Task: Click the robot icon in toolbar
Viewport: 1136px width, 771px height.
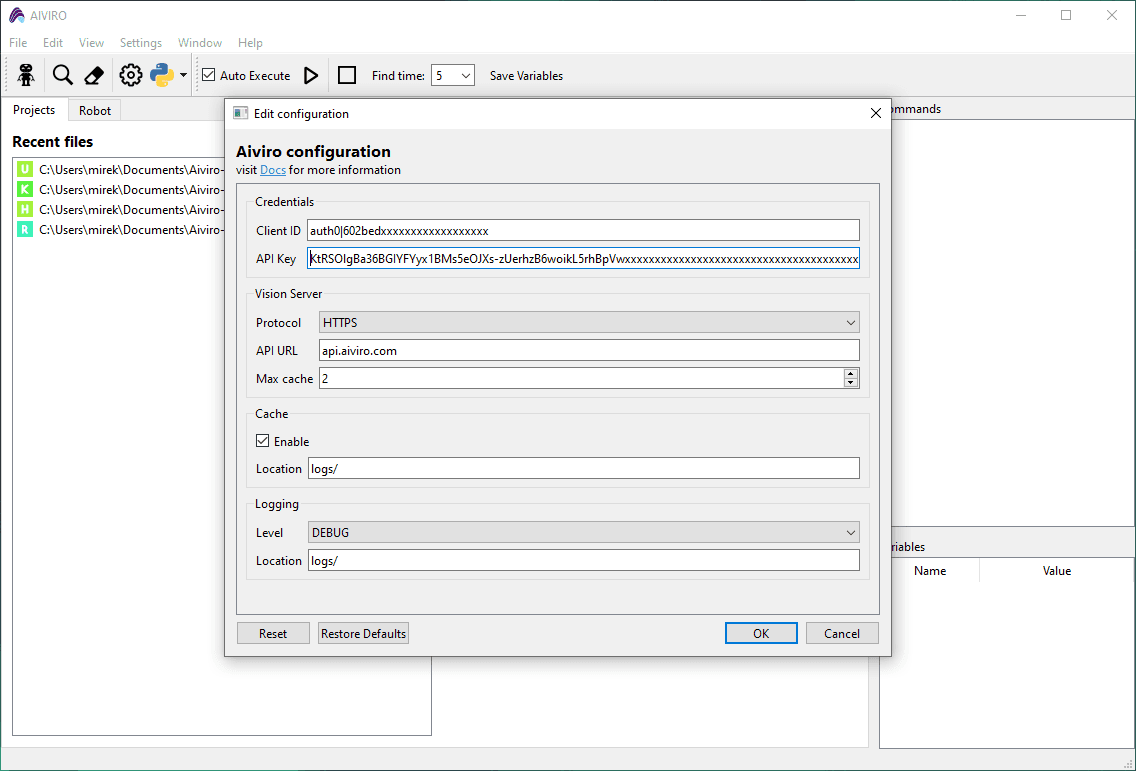Action: coord(27,75)
